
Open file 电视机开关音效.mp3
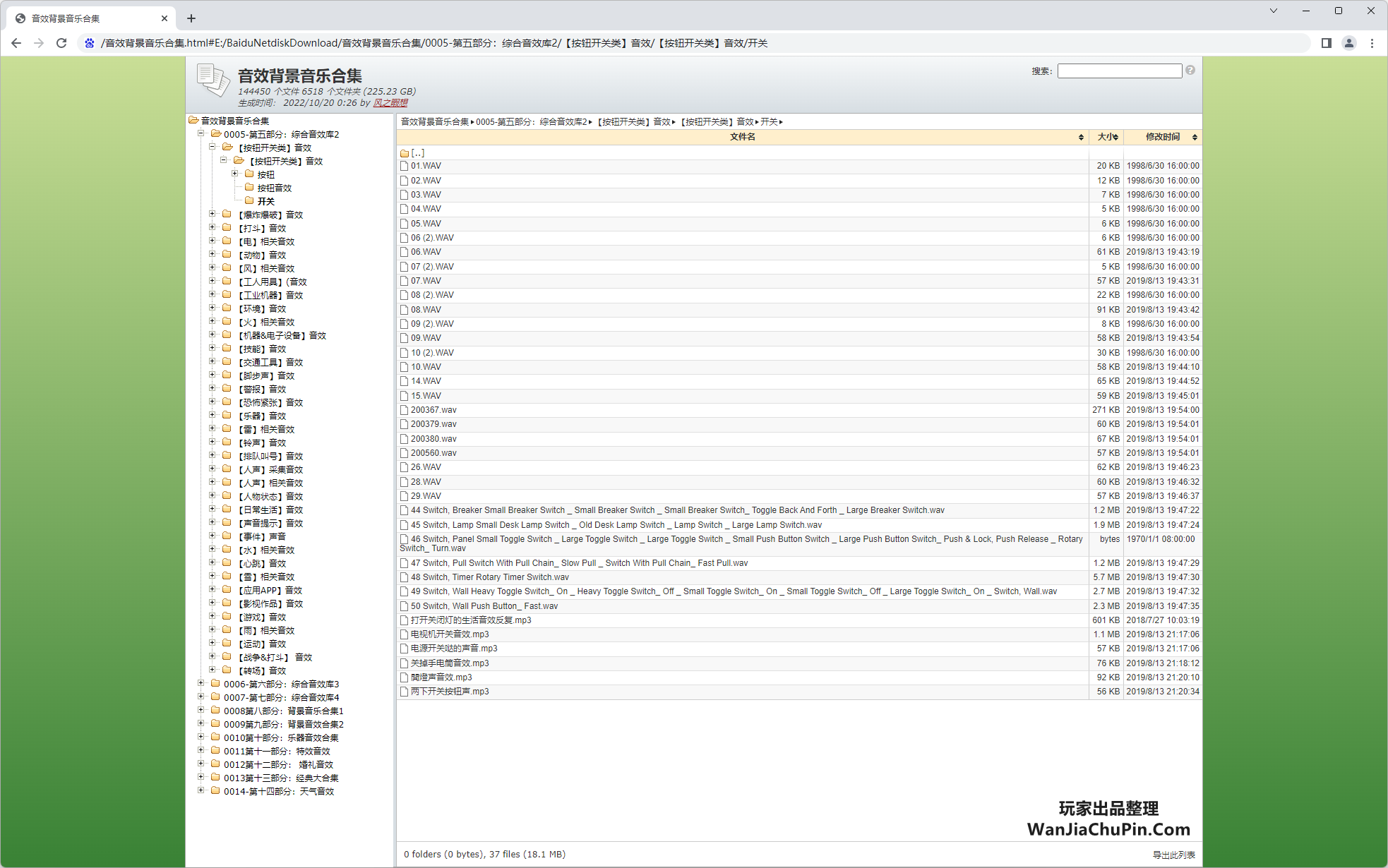tap(450, 634)
